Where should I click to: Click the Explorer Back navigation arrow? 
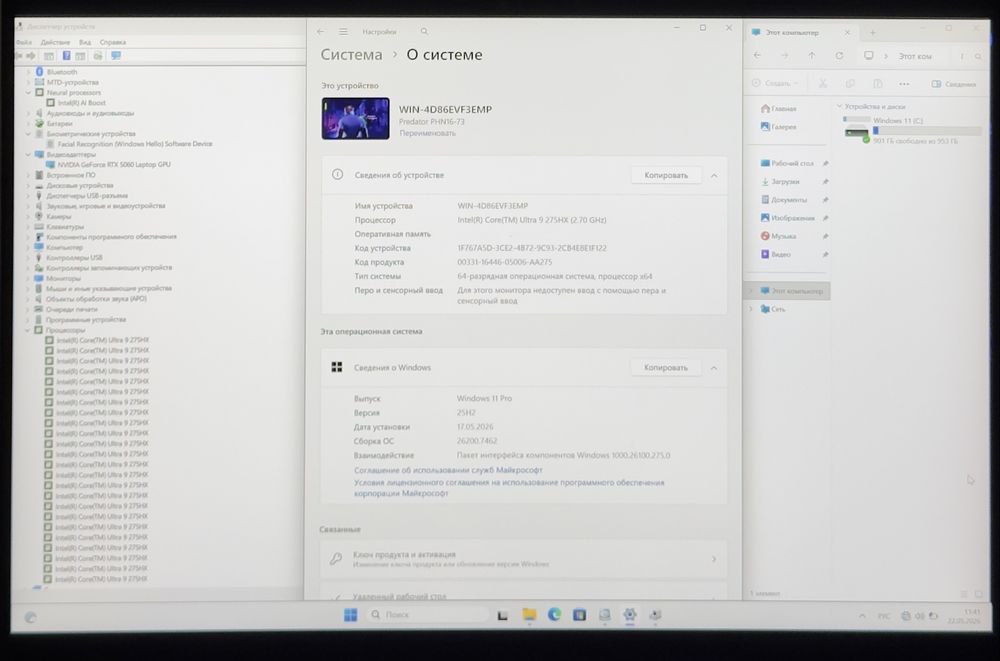pyautogui.click(x=757, y=56)
